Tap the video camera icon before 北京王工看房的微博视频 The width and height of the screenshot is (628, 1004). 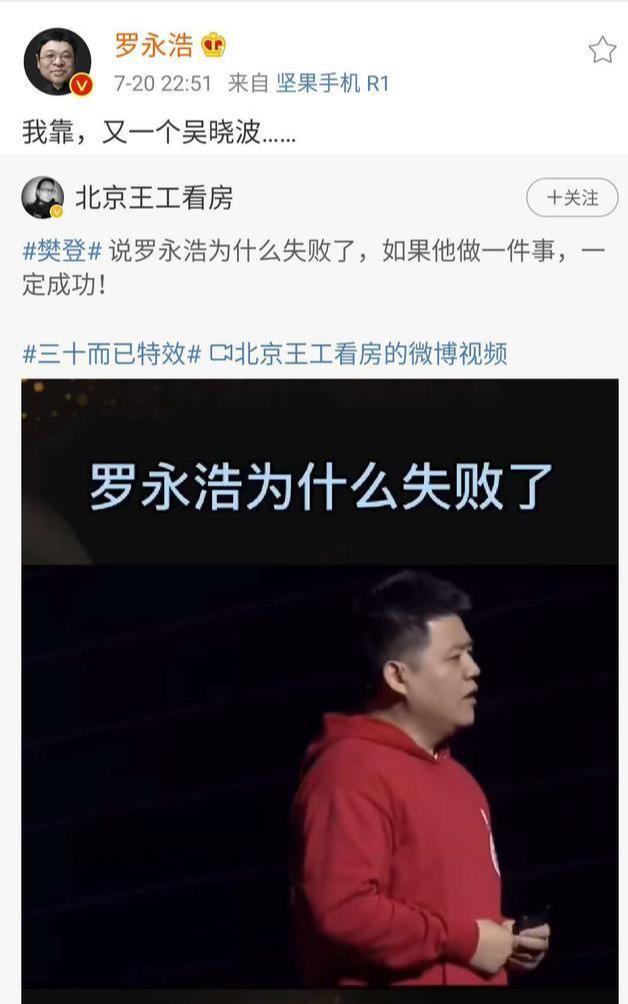[220, 353]
